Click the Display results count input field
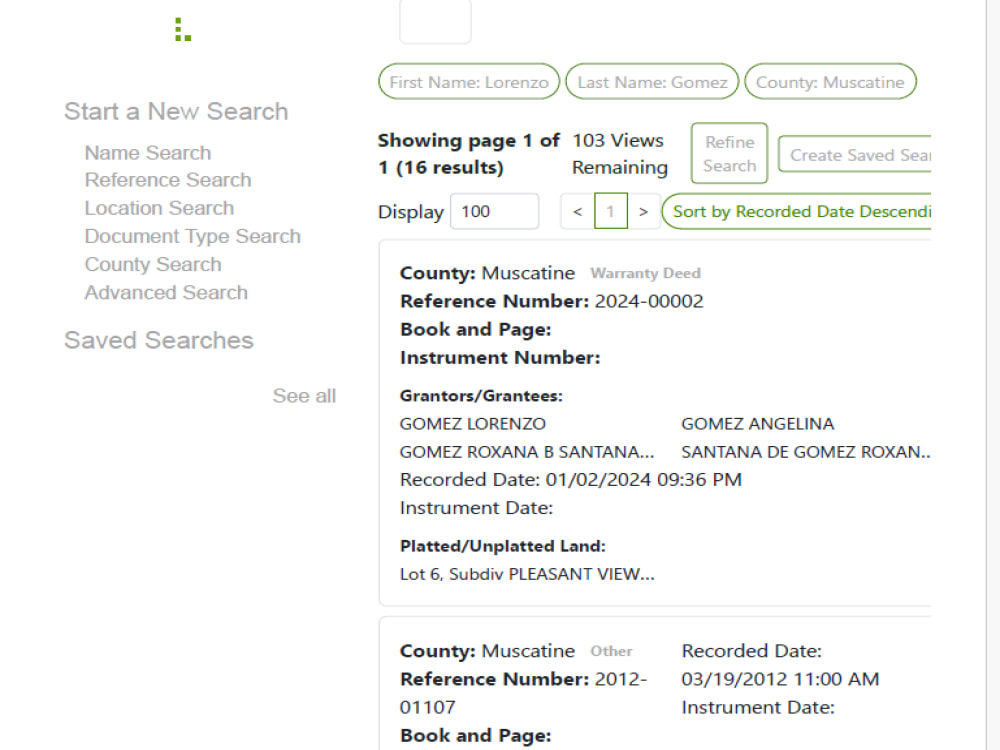This screenshot has width=1000, height=750. (x=494, y=211)
